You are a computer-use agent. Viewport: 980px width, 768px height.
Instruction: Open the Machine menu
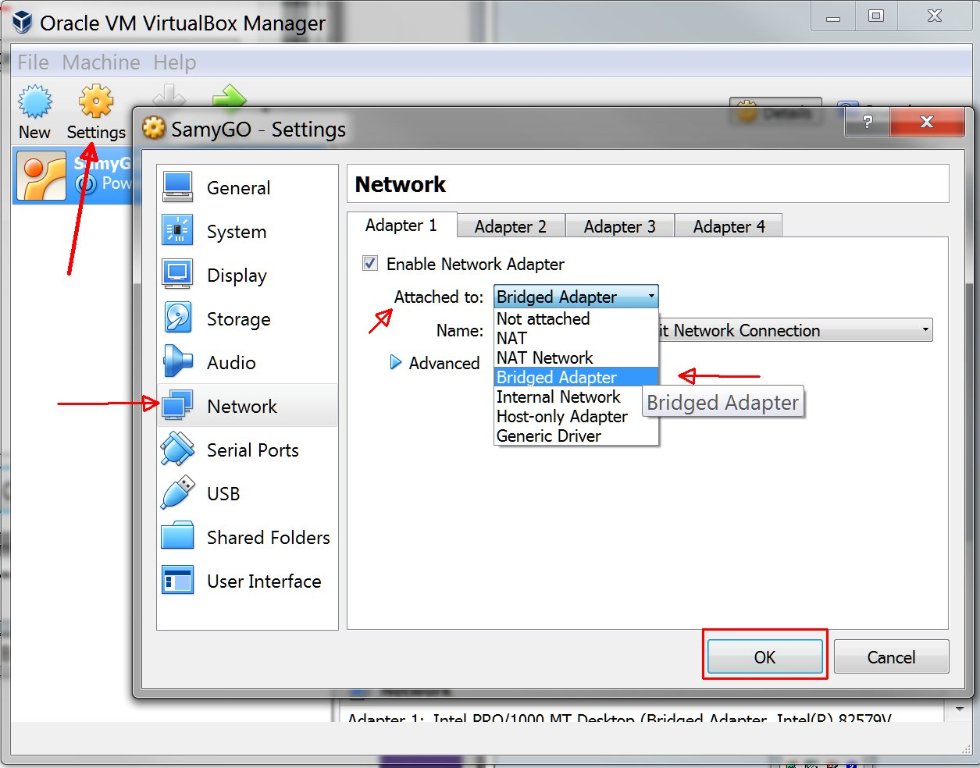[101, 62]
